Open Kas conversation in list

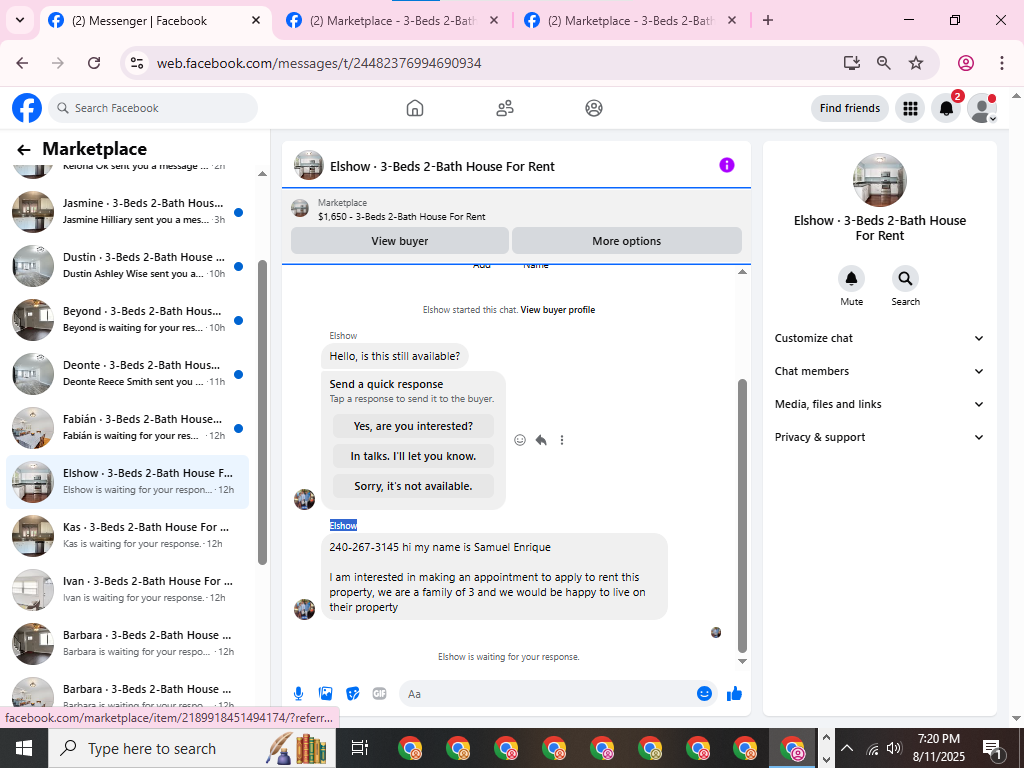pos(127,536)
